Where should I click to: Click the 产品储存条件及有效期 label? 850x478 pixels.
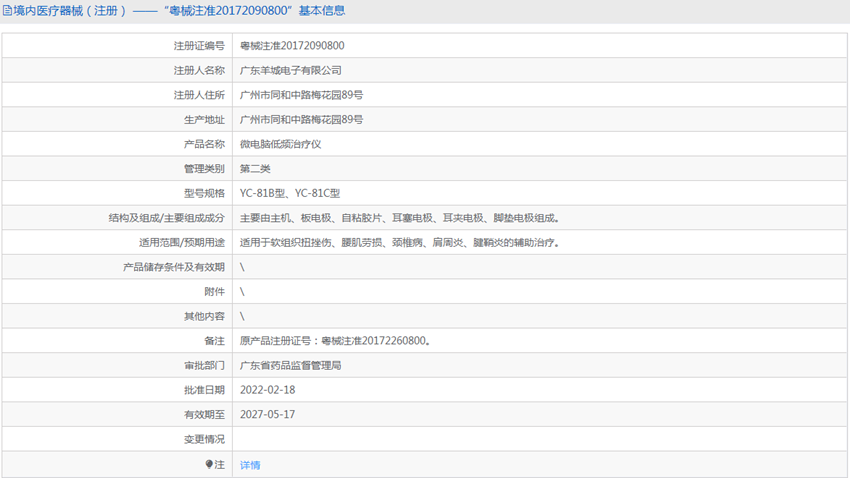pyautogui.click(x=173, y=267)
